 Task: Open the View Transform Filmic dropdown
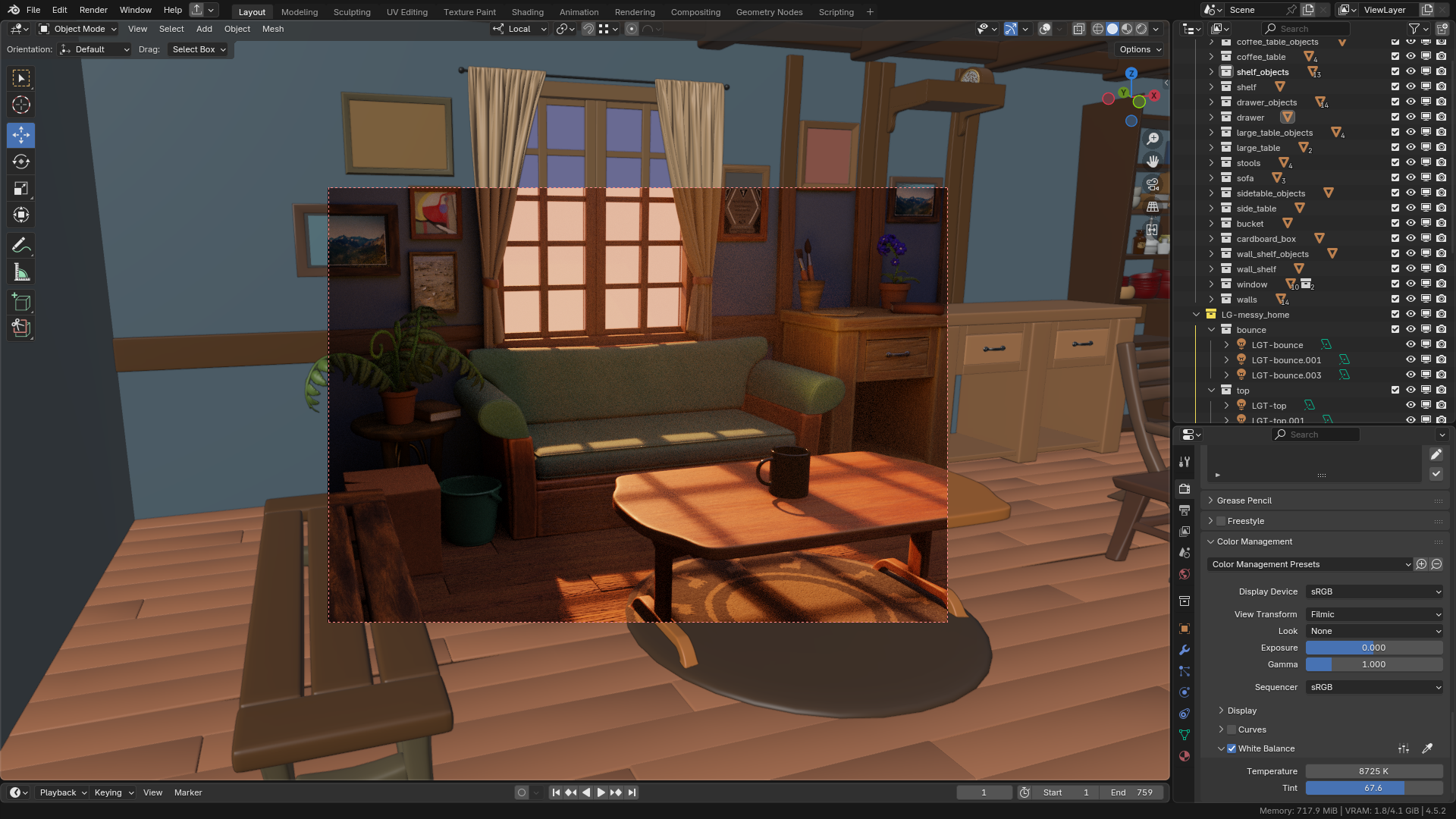click(1374, 614)
